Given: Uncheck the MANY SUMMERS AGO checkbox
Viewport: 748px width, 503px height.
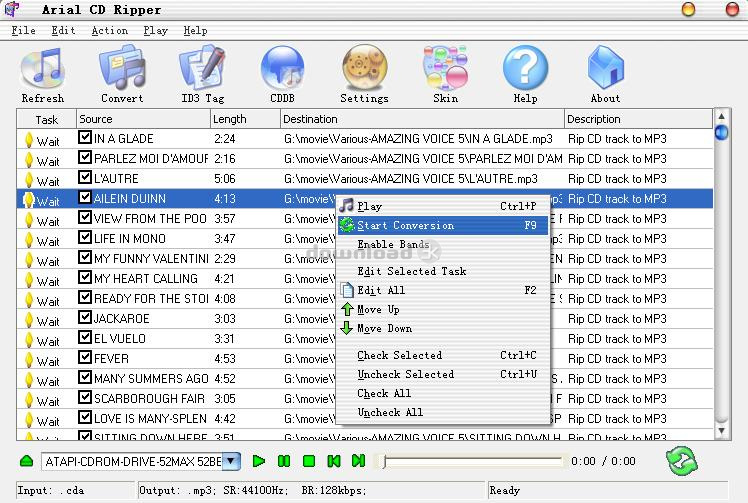Looking at the screenshot, I should point(85,377).
